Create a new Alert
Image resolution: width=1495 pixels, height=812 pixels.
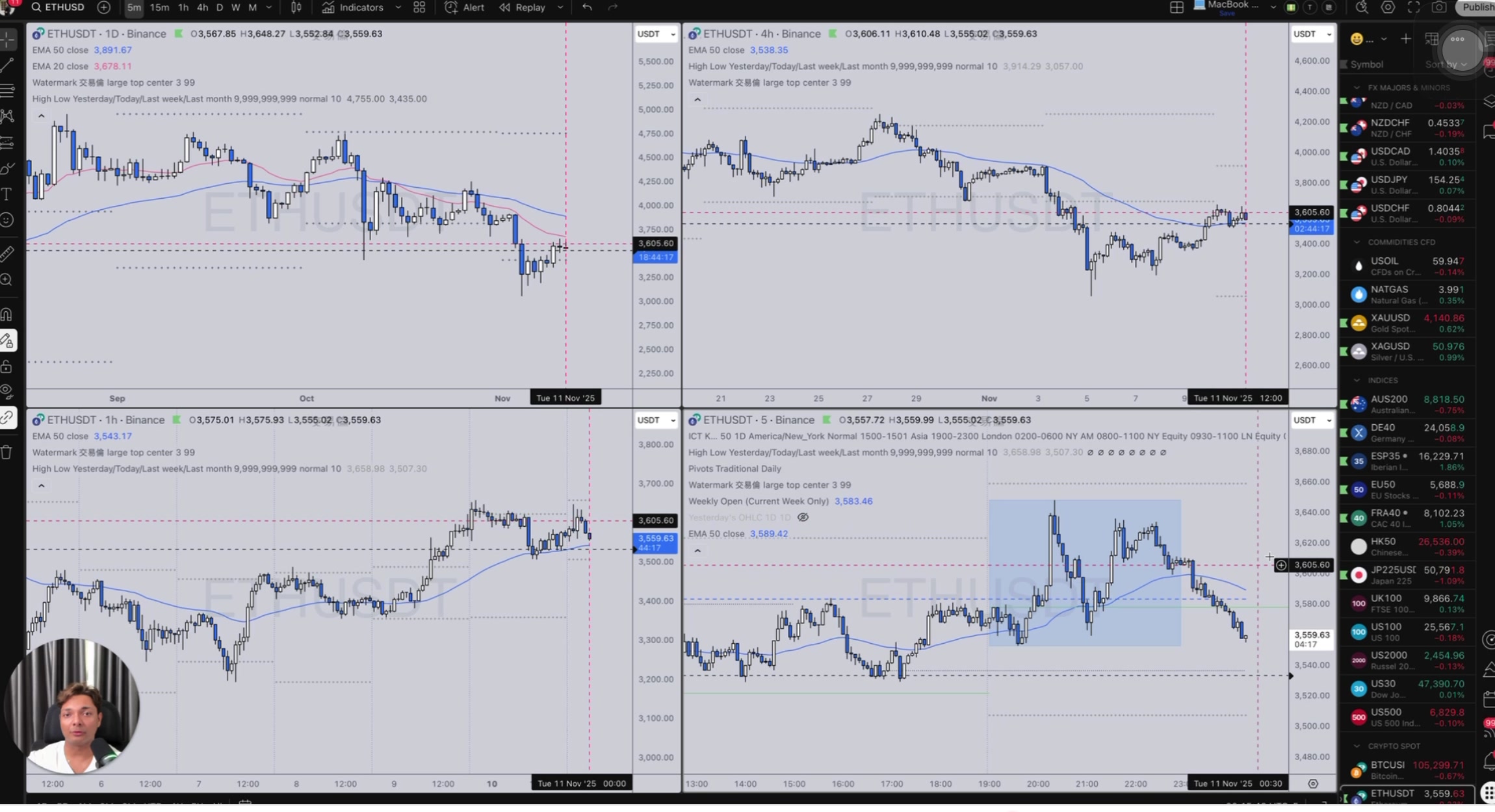pos(464,7)
